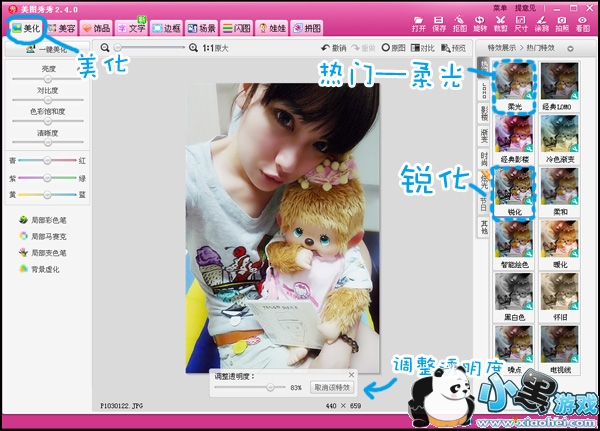The height and width of the screenshot is (431, 600).
Task: Redo with the 重做 arrow
Action: click(364, 48)
